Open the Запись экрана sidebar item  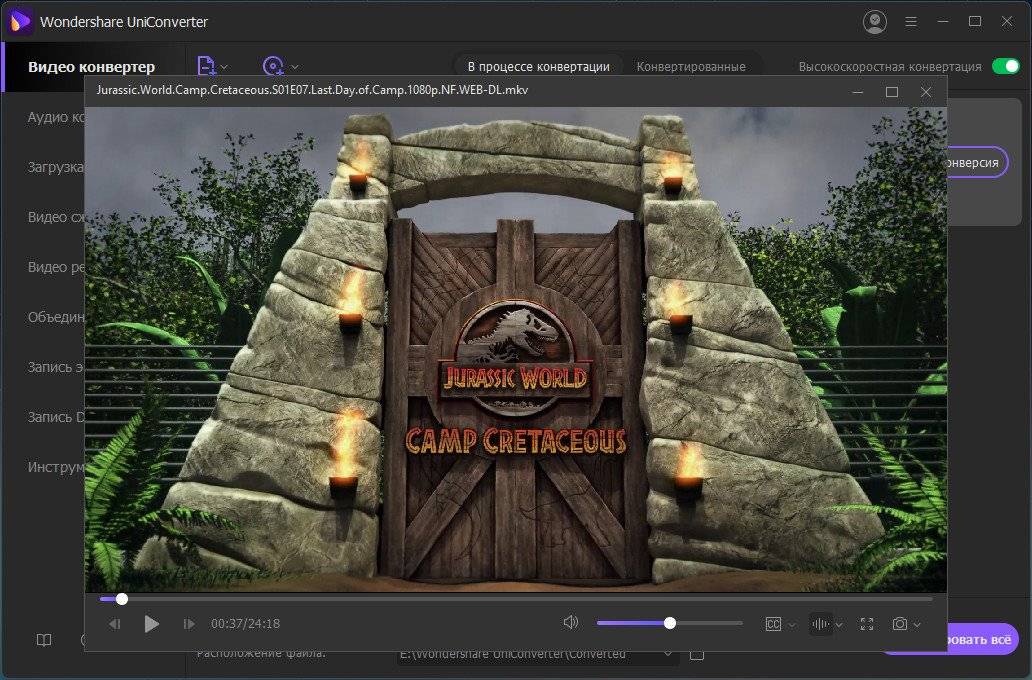click(x=56, y=367)
